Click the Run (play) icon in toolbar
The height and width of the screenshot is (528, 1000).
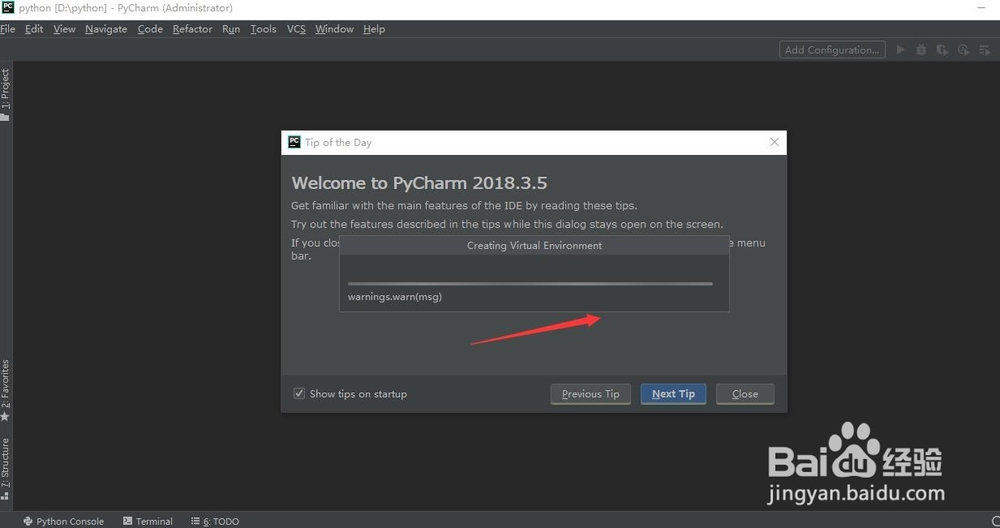coord(901,50)
